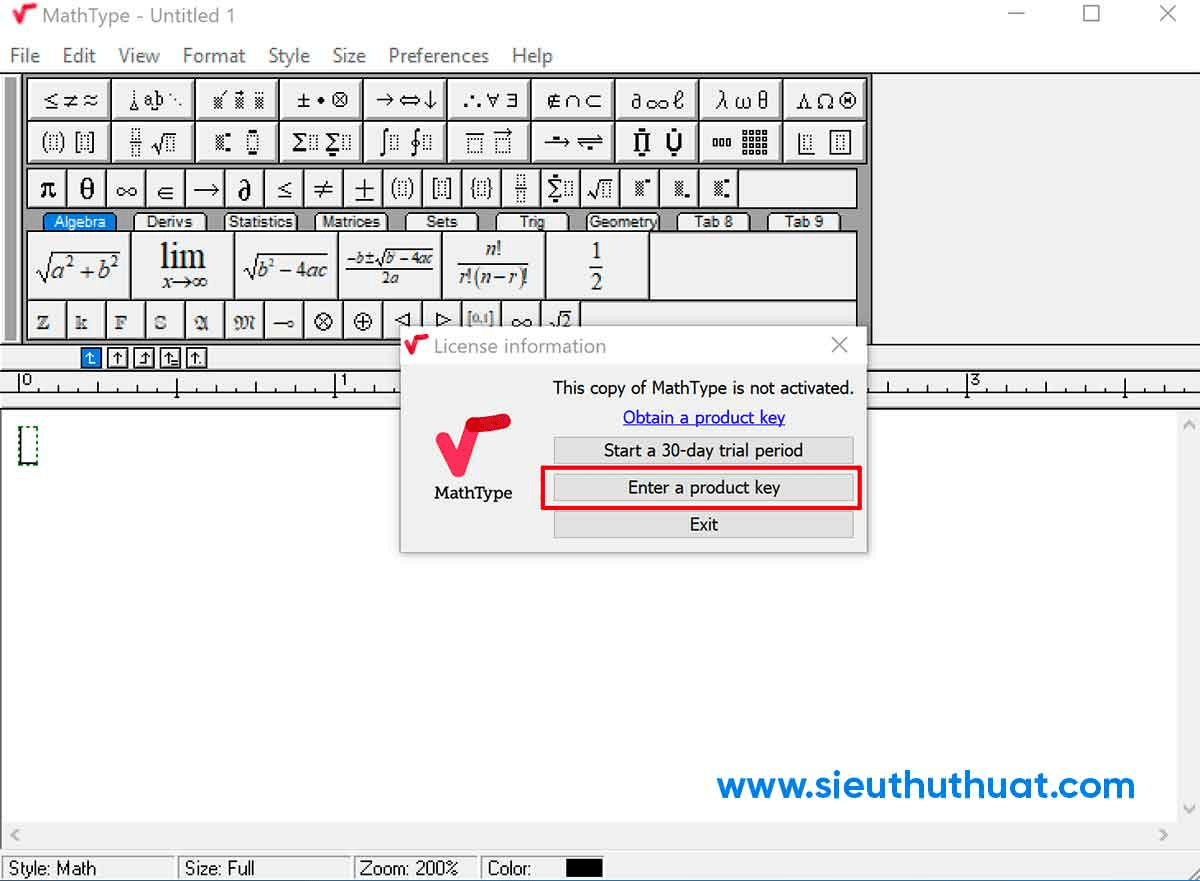Insert the pi symbol π
Viewport: 1200px width, 881px height.
[x=47, y=189]
